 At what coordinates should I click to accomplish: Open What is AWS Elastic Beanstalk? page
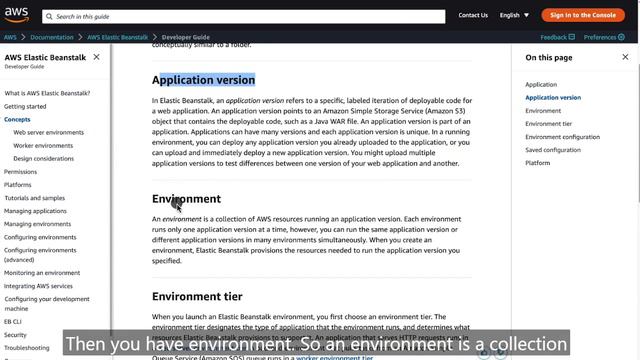47,93
